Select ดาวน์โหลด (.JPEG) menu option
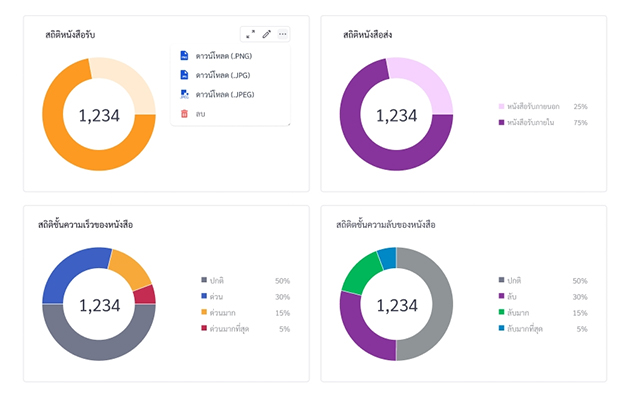The width and height of the screenshot is (630, 400). coord(223,94)
